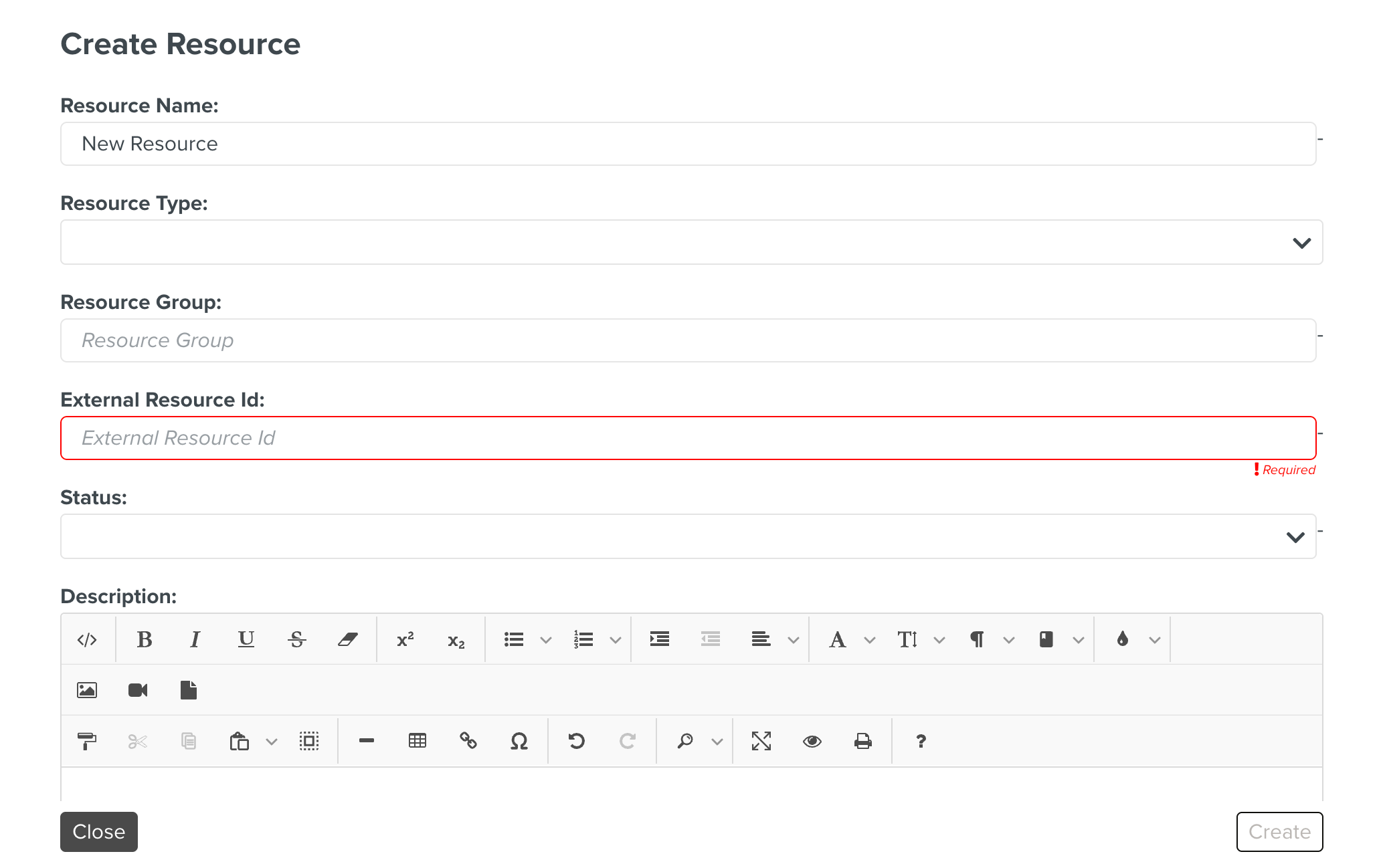Toggle subscript formatting
The height and width of the screenshot is (868, 1381).
point(455,639)
